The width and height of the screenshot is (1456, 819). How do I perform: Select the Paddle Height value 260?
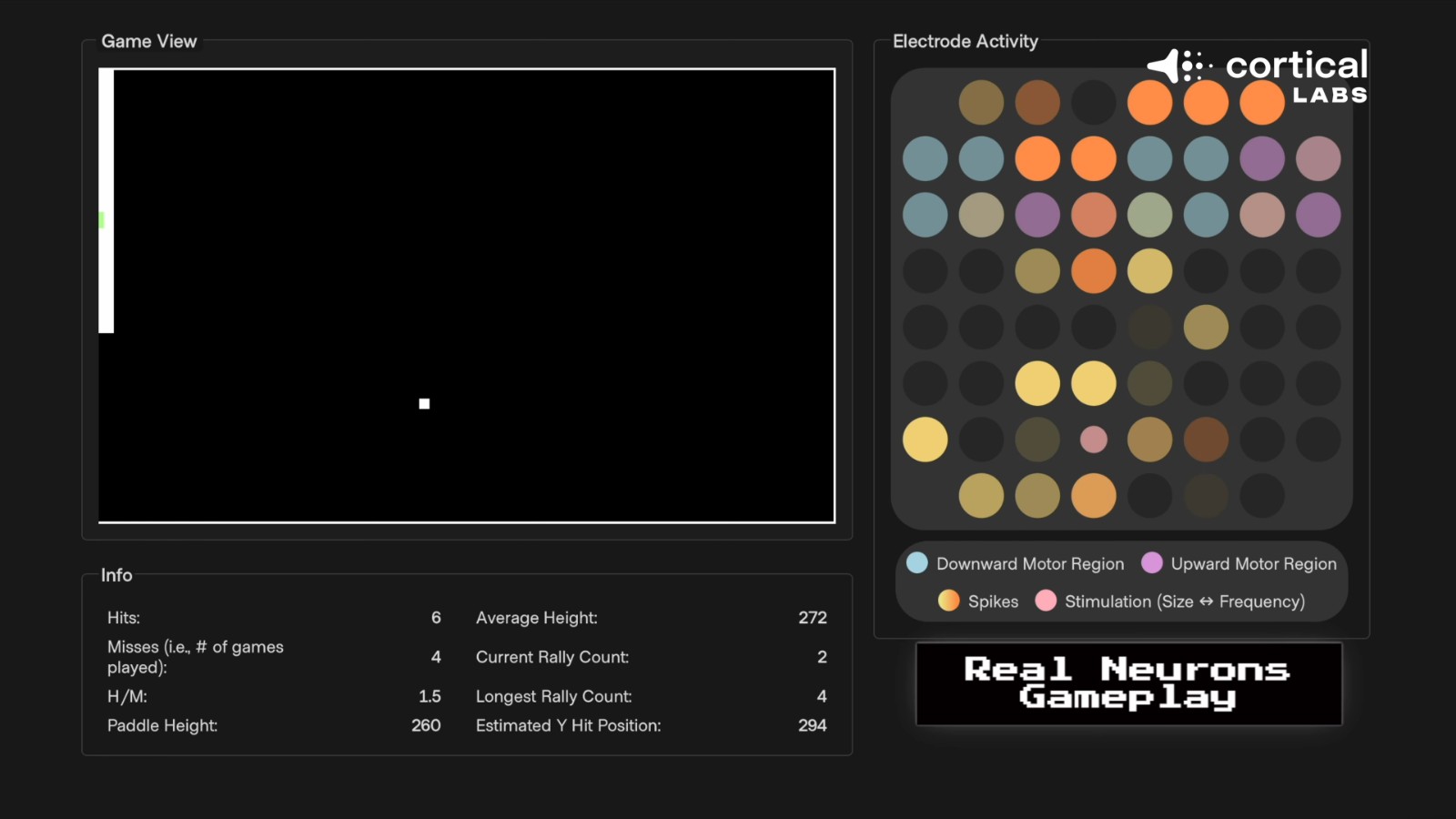(425, 725)
